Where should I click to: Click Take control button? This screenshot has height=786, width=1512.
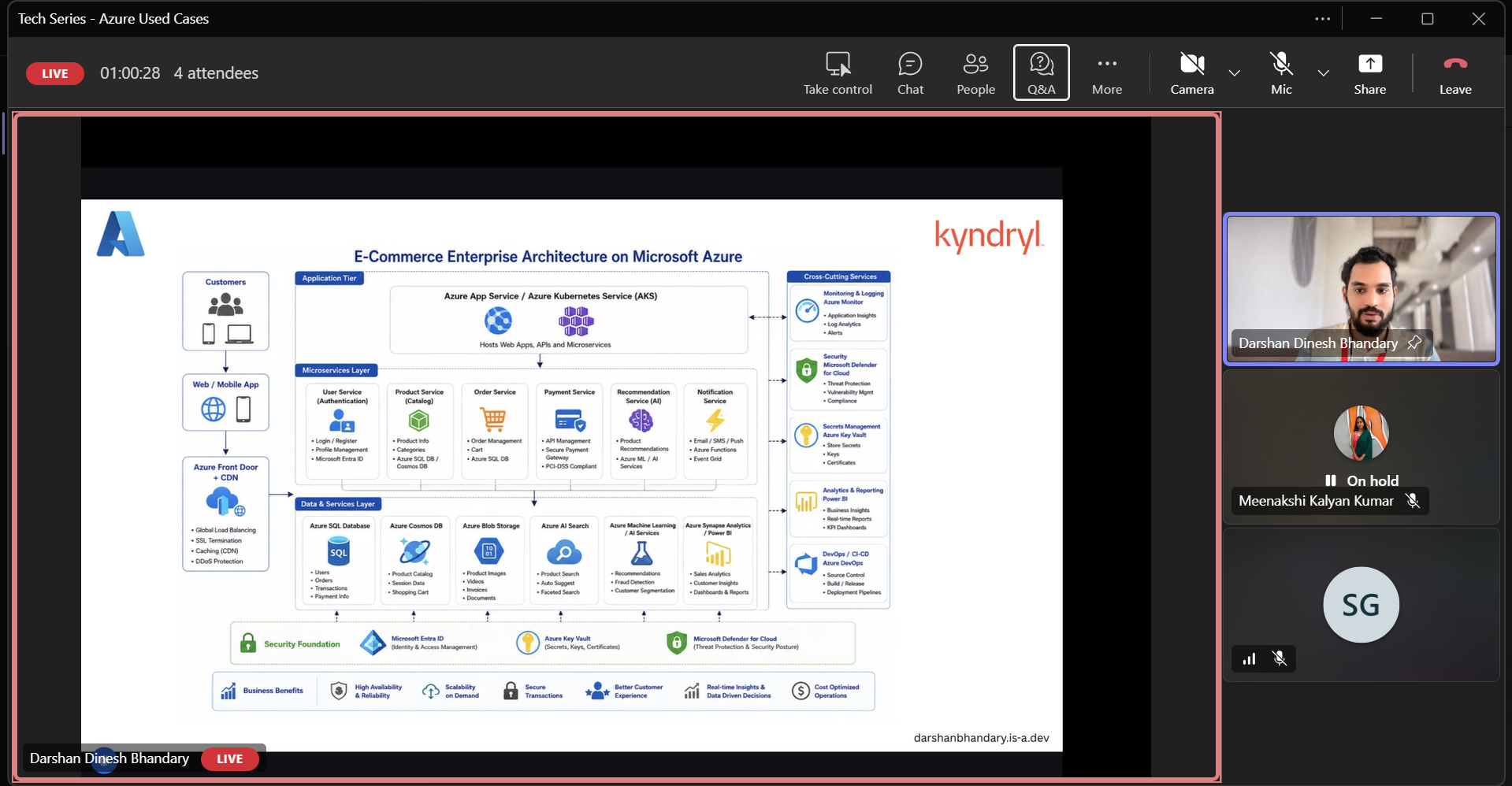(838, 73)
